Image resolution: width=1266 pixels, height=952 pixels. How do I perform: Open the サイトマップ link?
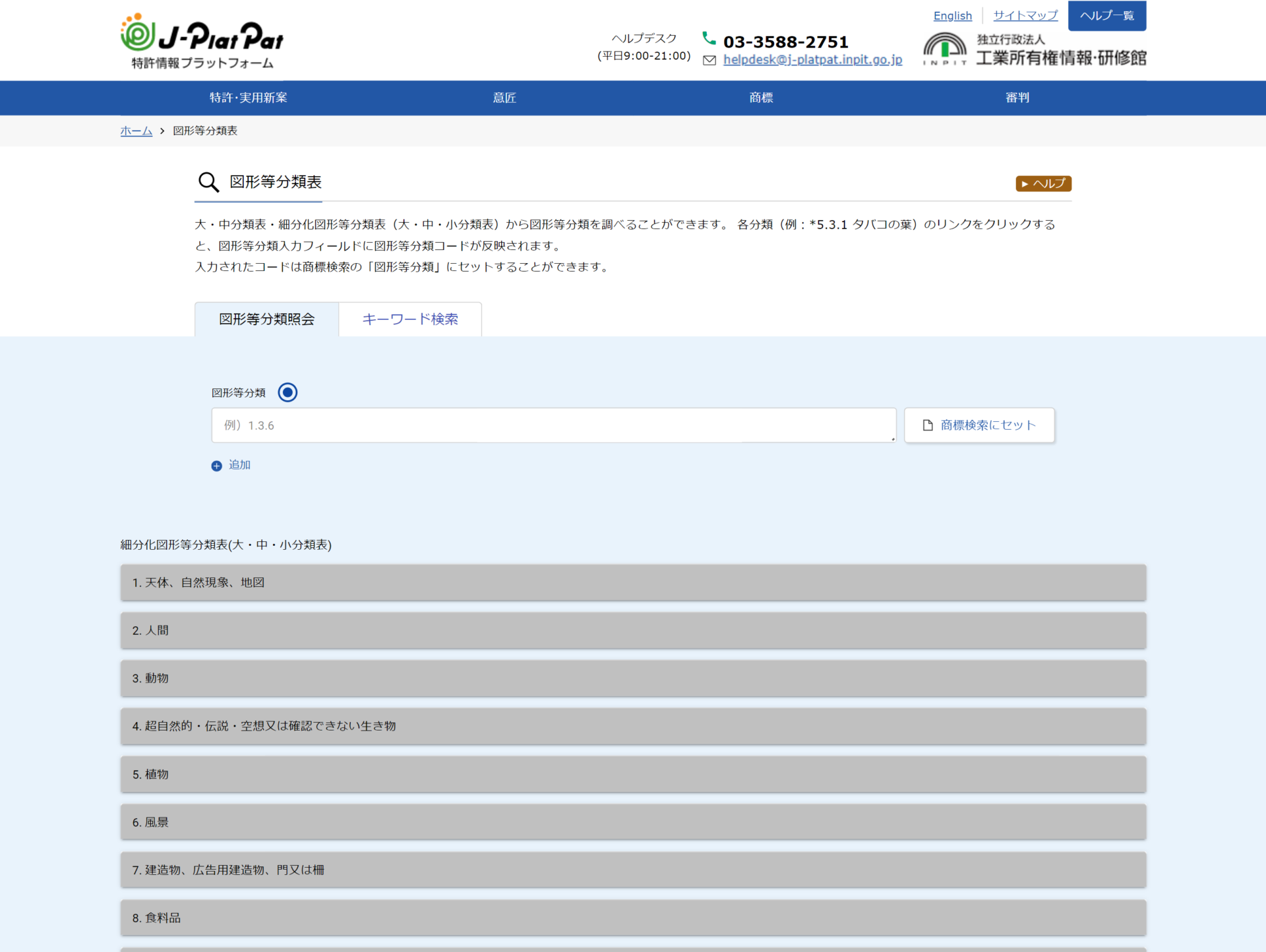click(x=1025, y=15)
